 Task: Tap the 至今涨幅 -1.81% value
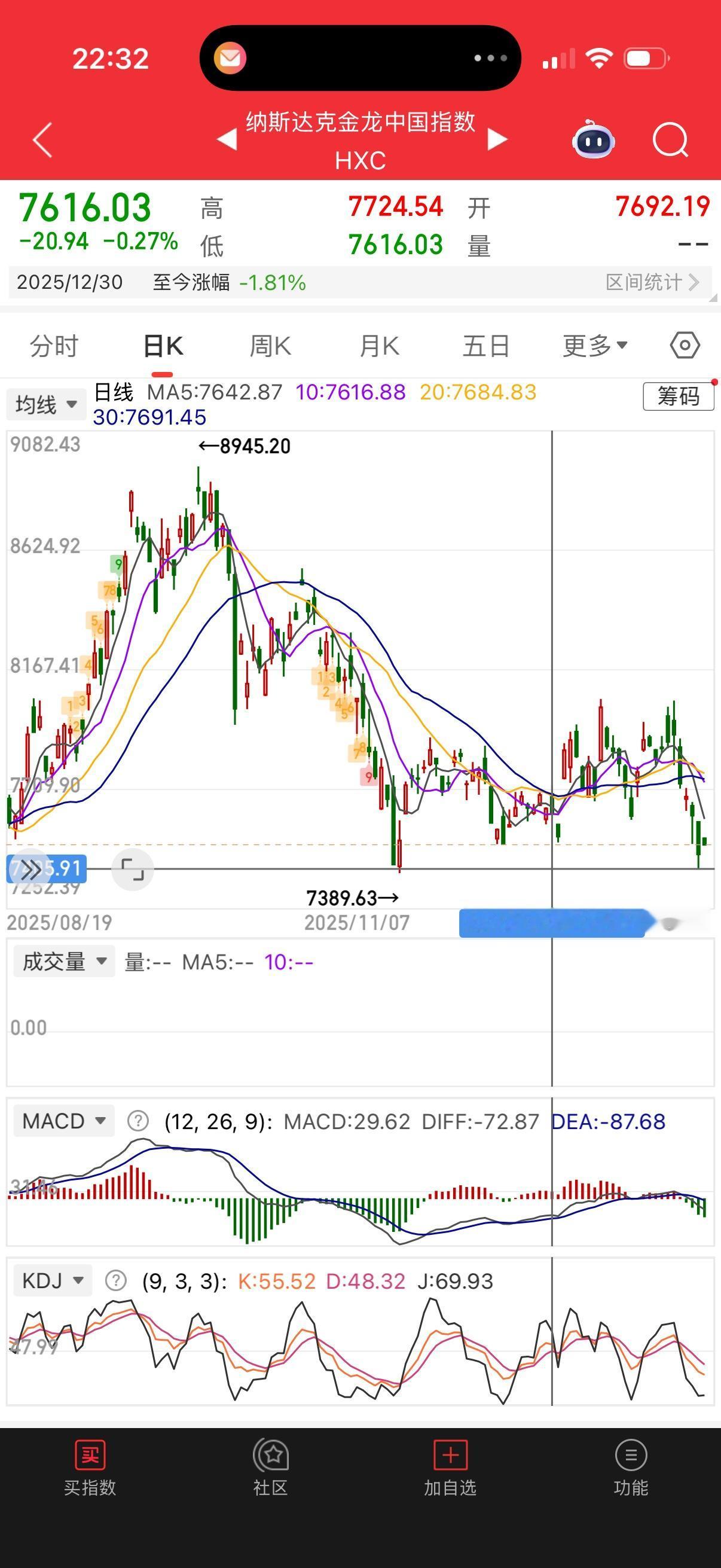(x=273, y=282)
